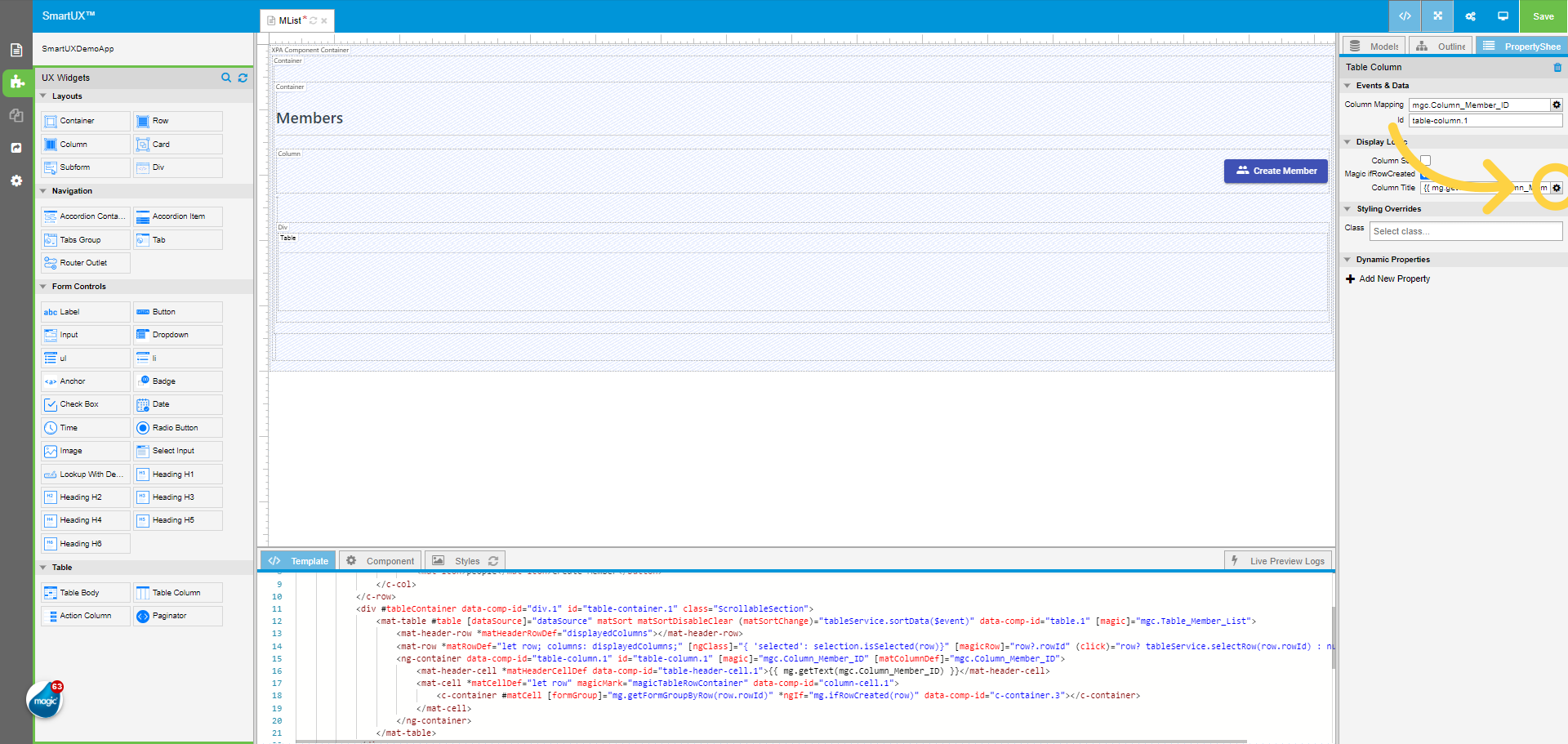Open the Select class field under Styling Overrides
Image resolution: width=1568 pixels, height=744 pixels.
1465,231
